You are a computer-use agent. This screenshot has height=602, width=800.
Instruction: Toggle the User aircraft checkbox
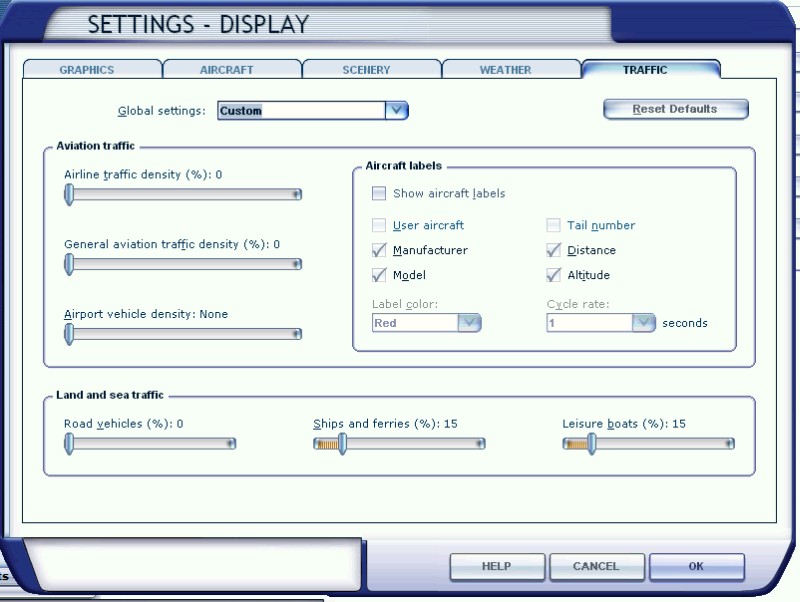[x=379, y=225]
